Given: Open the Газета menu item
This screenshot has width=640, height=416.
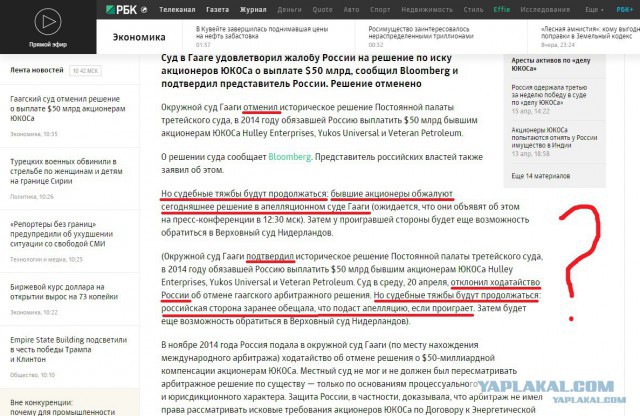Looking at the screenshot, I should pos(218,9).
